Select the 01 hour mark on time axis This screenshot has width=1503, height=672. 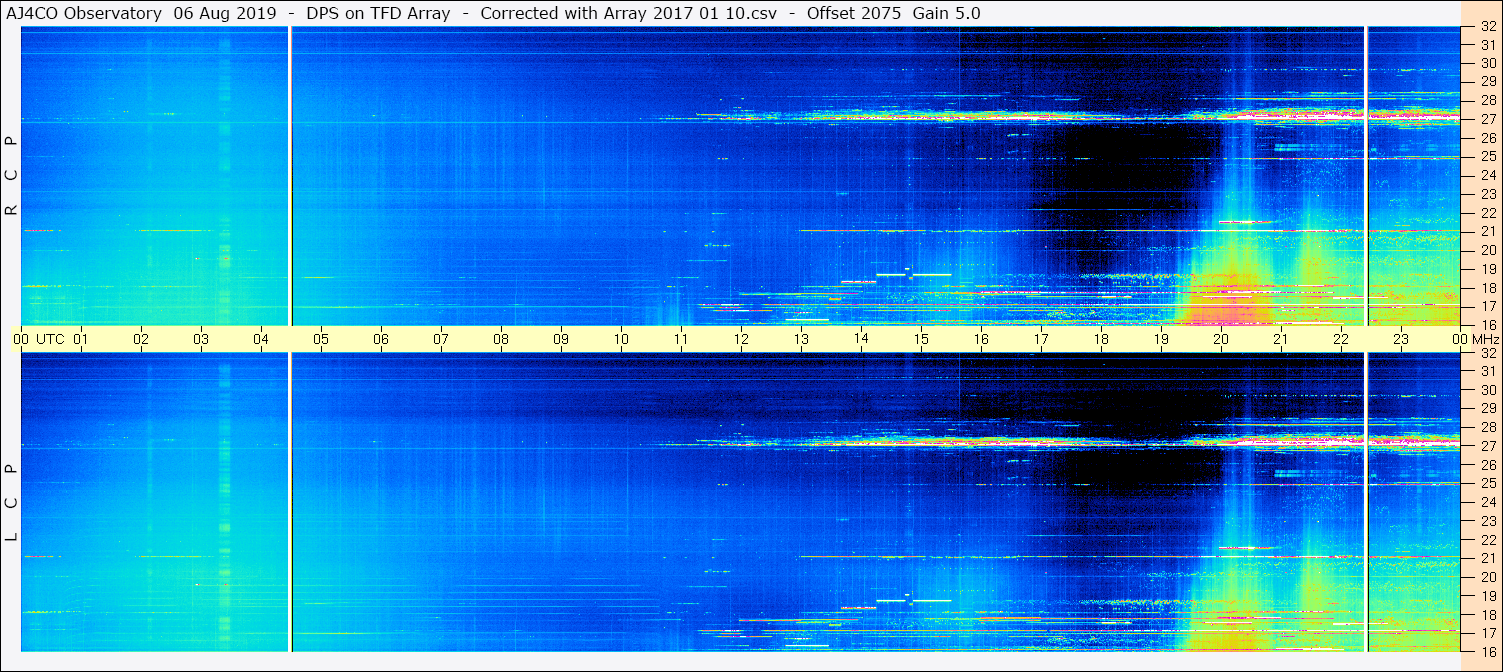click(x=81, y=339)
